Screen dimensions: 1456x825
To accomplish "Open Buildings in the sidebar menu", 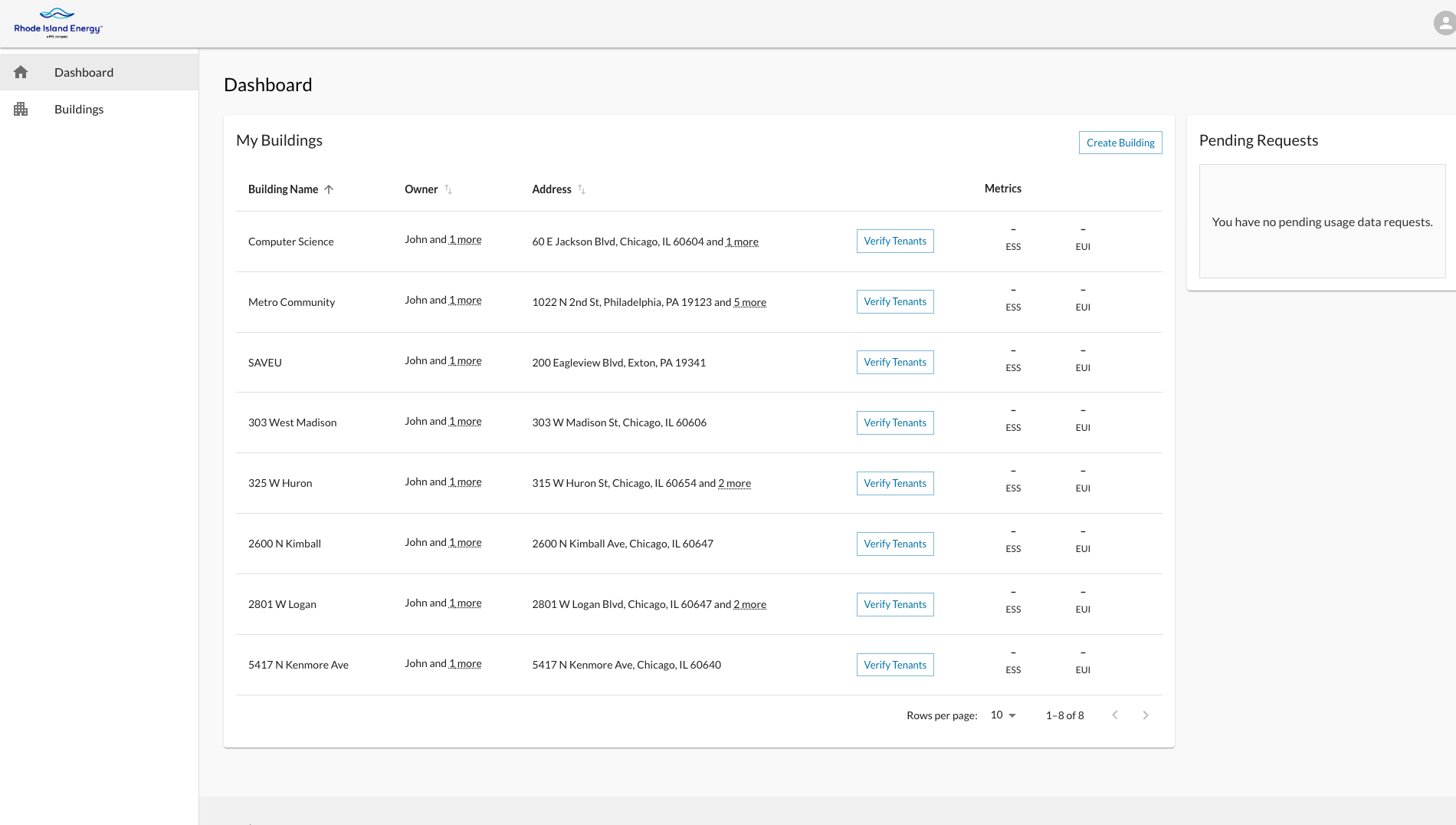I will 79,109.
